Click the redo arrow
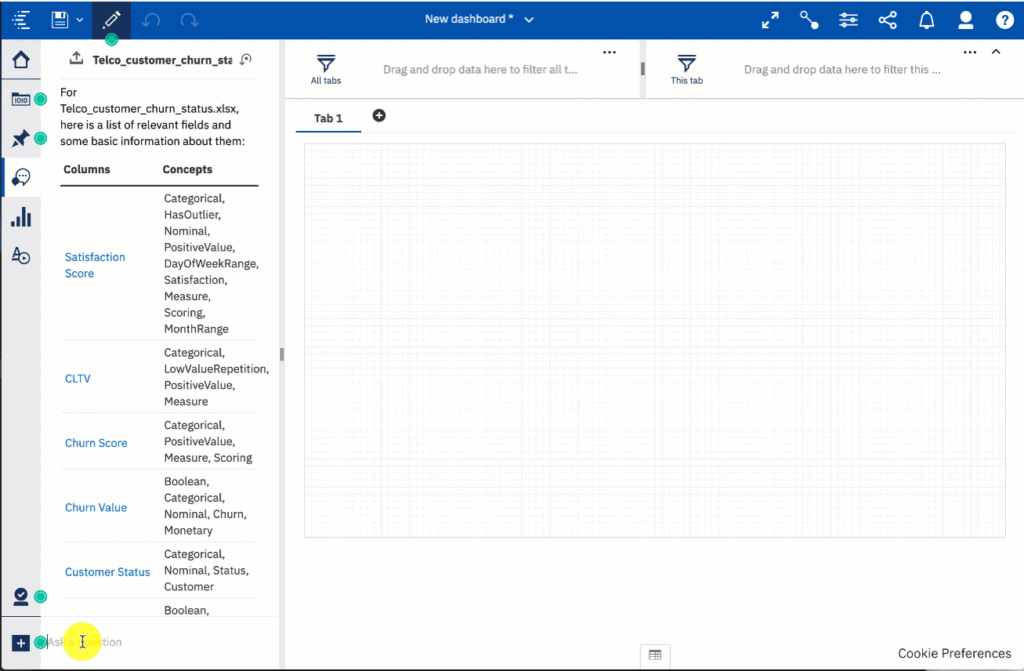Viewport: 1024px width, 671px height. (189, 20)
